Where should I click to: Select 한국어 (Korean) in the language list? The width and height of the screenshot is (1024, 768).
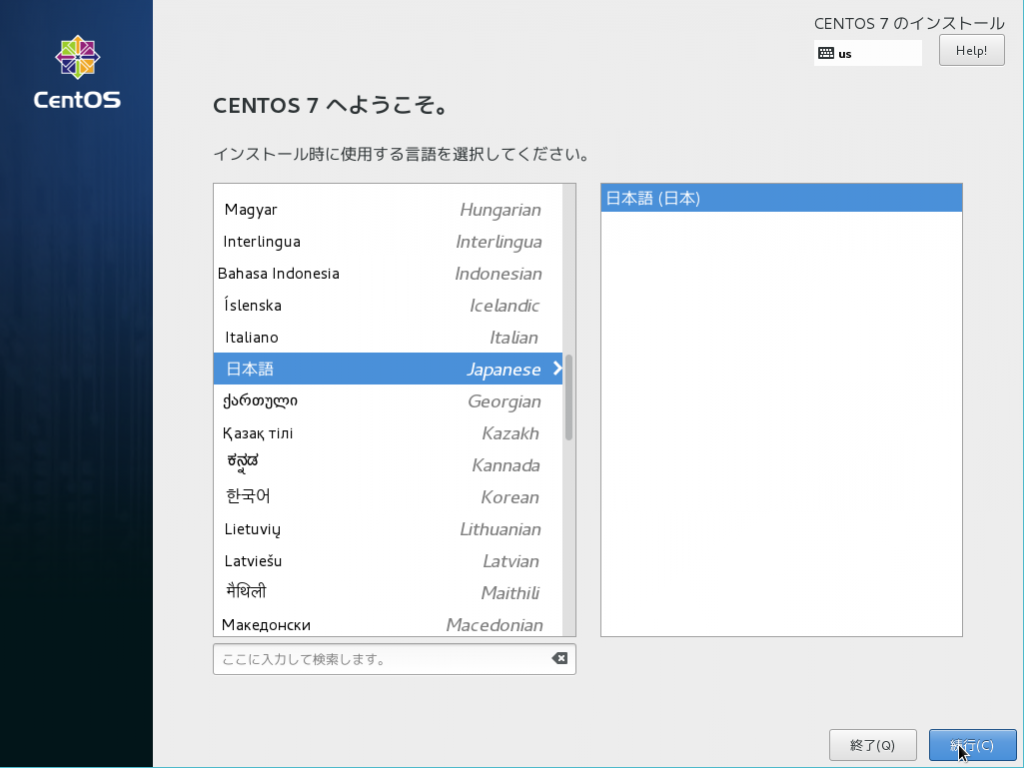coord(388,497)
